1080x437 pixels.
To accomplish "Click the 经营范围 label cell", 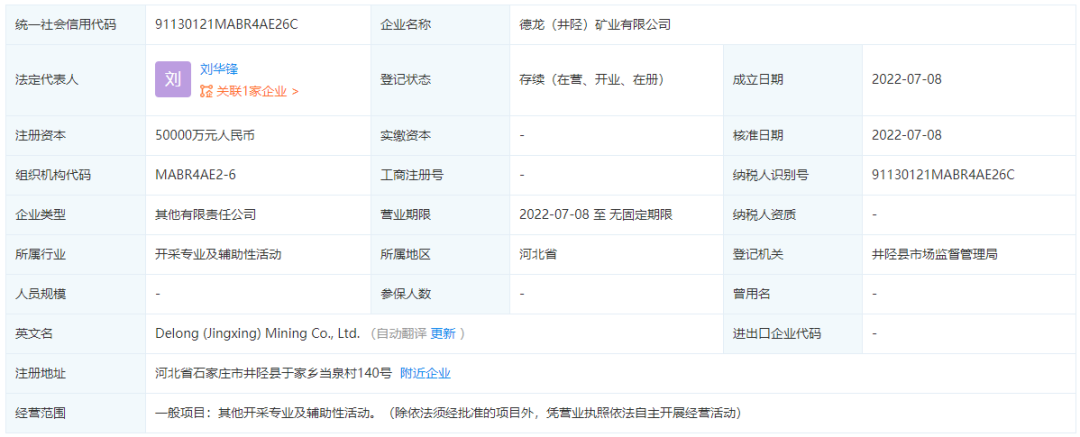I will tap(75, 414).
